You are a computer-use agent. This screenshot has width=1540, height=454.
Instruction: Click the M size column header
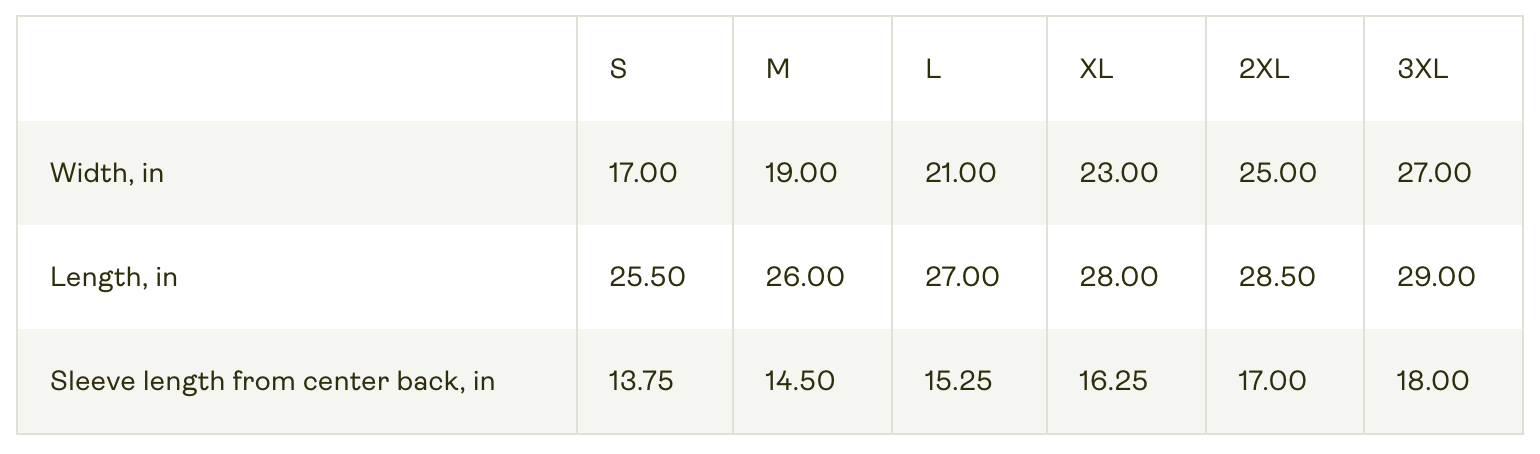777,70
